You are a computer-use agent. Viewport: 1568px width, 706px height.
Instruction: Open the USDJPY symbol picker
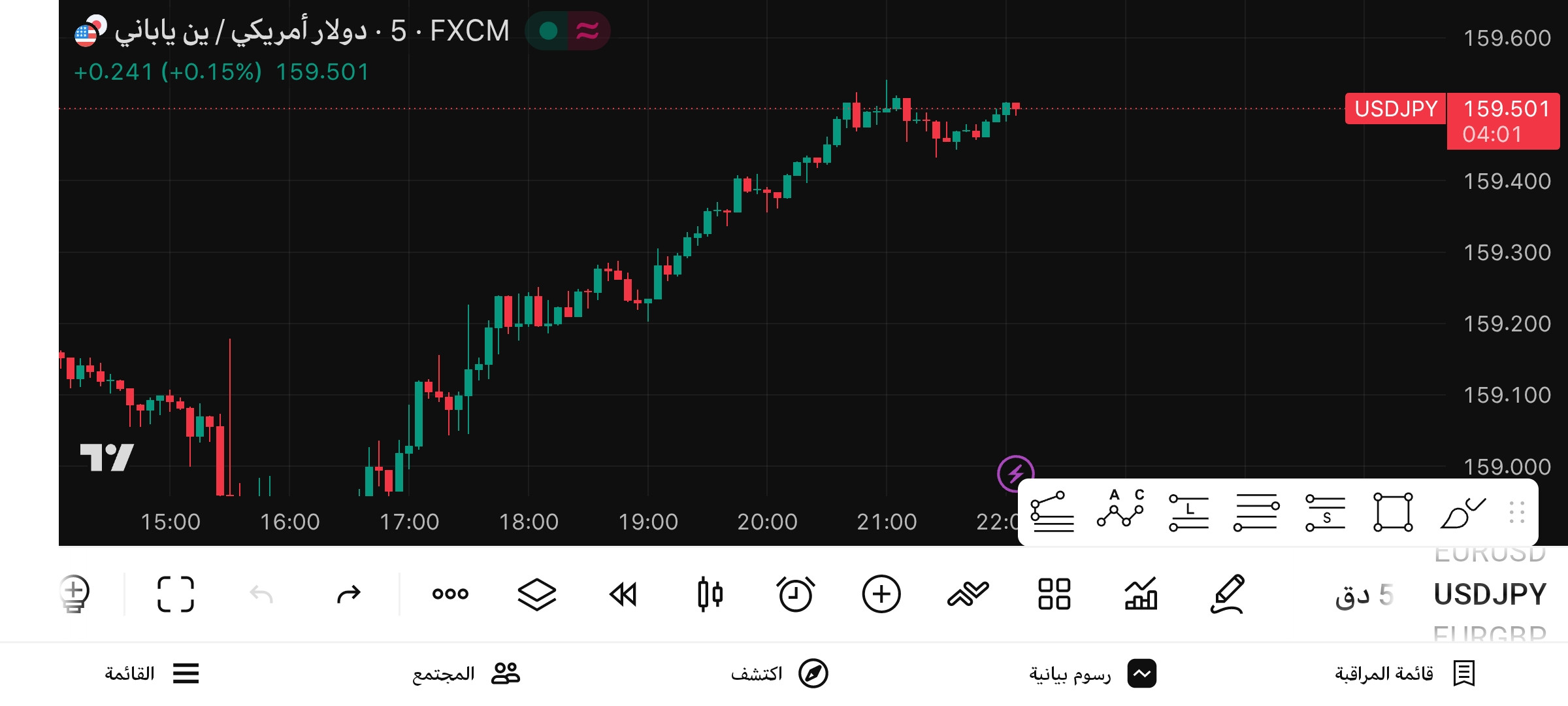click(1490, 594)
